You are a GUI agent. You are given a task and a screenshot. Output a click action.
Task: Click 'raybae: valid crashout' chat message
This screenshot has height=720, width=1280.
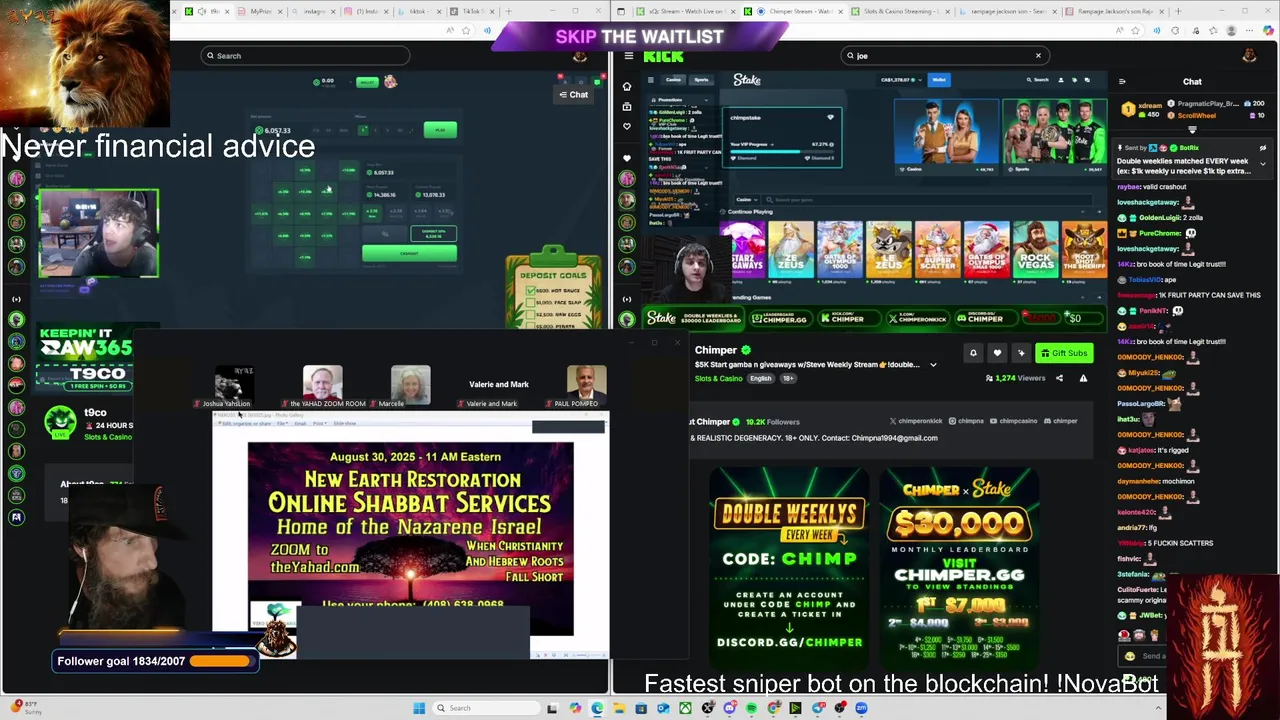[1152, 187]
